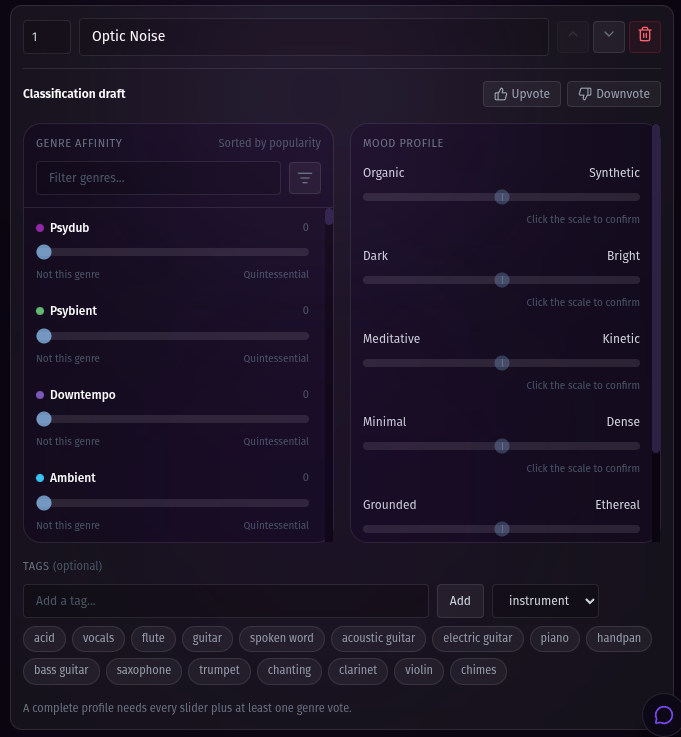681x737 pixels.
Task: Move track up with chevron arrow
Action: [x=572, y=37]
